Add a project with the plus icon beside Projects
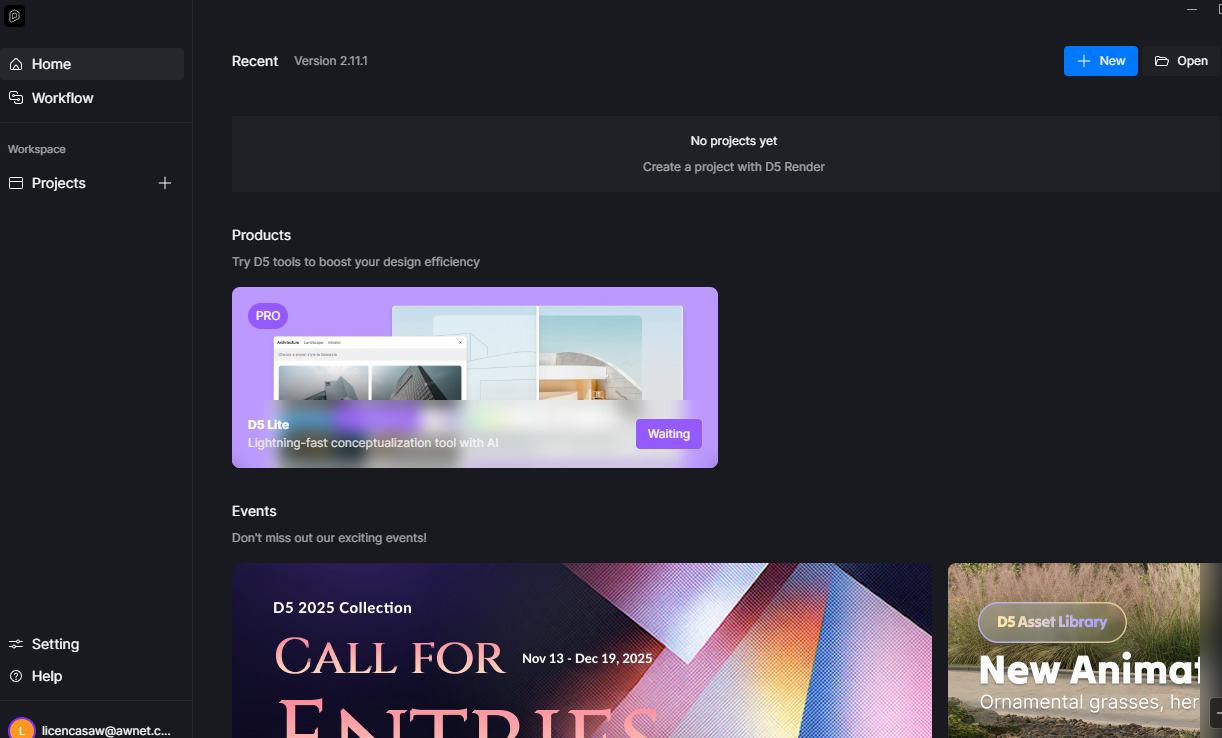Screen dimensions: 1222x738 (x=165, y=183)
